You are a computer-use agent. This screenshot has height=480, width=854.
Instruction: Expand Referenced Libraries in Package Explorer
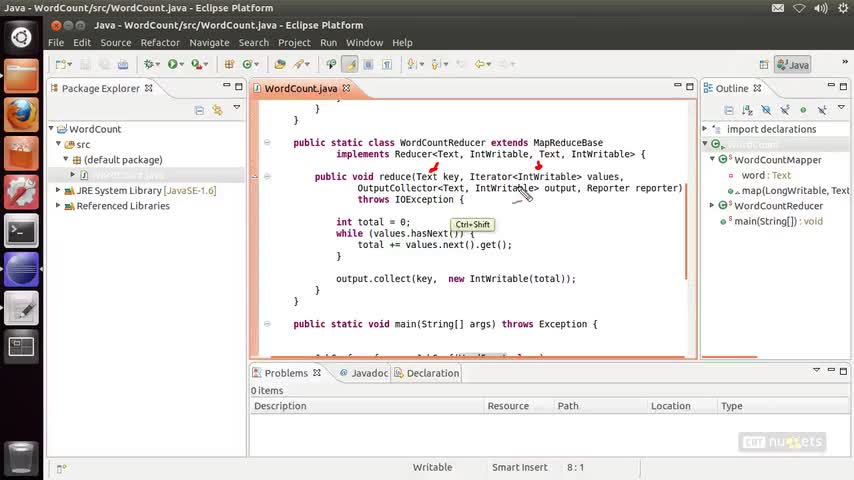coord(58,206)
